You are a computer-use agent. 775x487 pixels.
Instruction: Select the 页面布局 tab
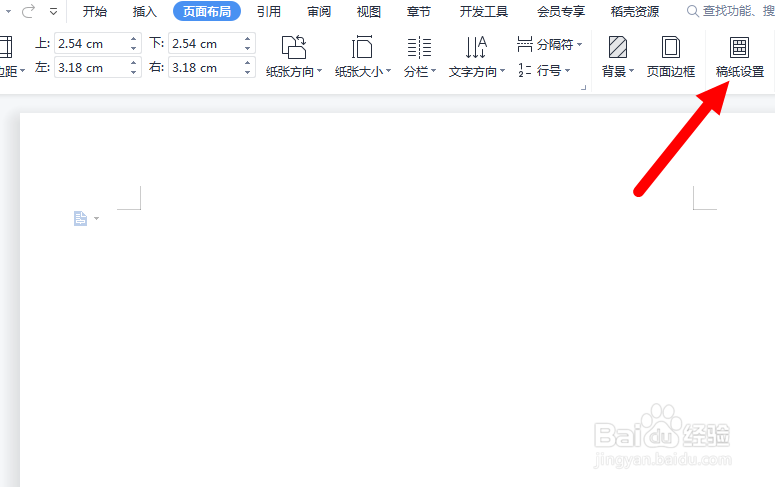[x=207, y=11]
